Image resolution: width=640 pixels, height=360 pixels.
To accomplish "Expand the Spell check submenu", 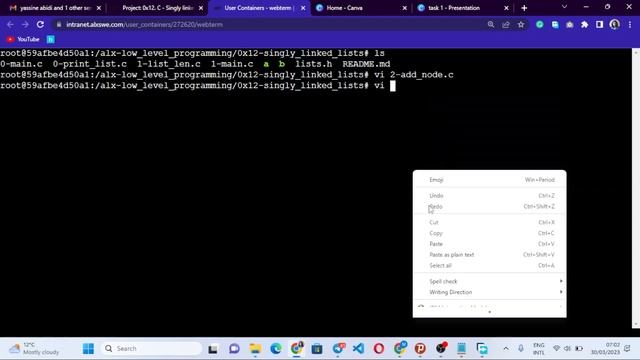I will pyautogui.click(x=489, y=281).
